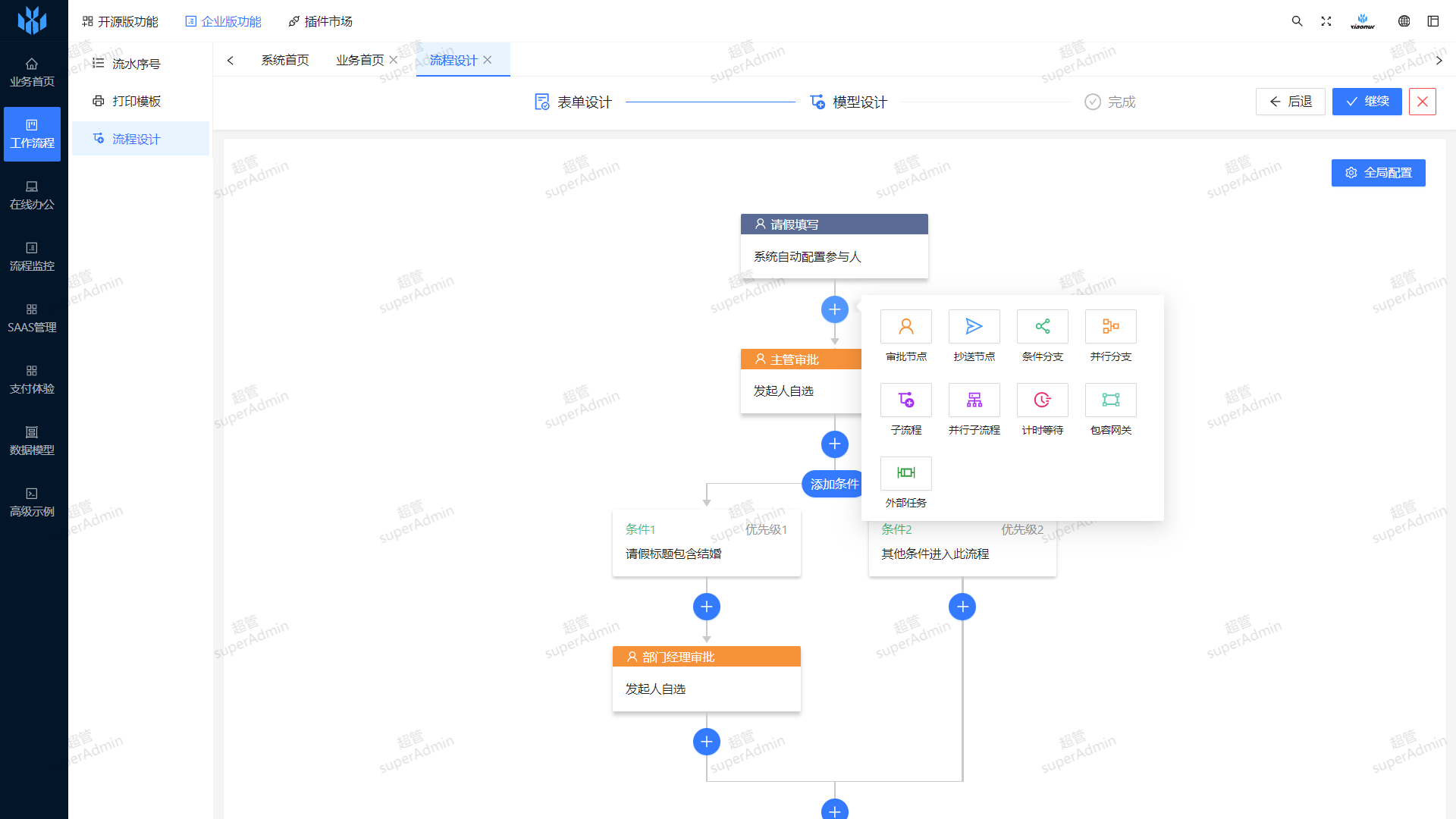
Task: Open 全局配置 global settings
Action: (1379, 173)
